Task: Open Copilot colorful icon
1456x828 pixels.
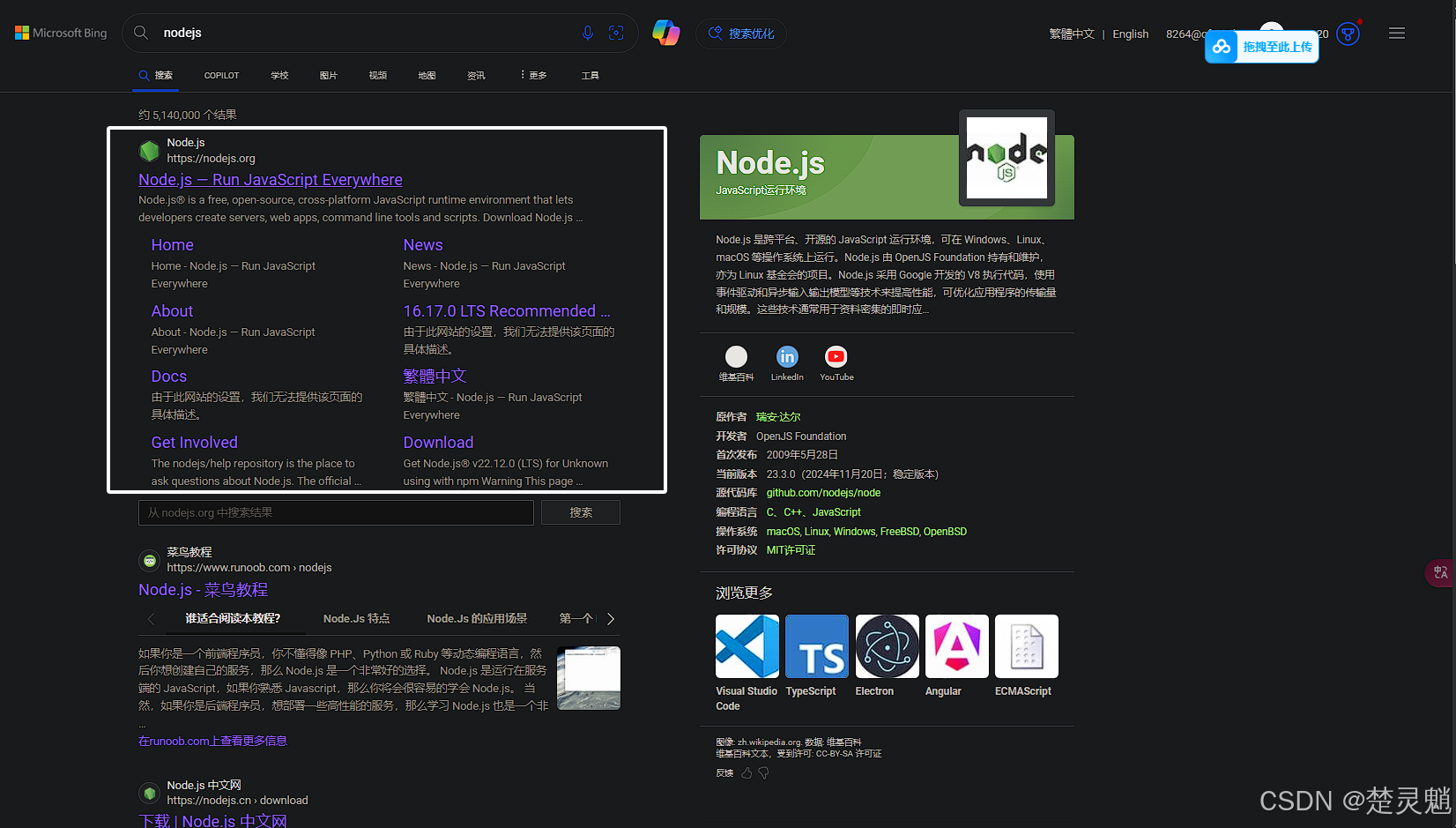Action: click(x=666, y=33)
